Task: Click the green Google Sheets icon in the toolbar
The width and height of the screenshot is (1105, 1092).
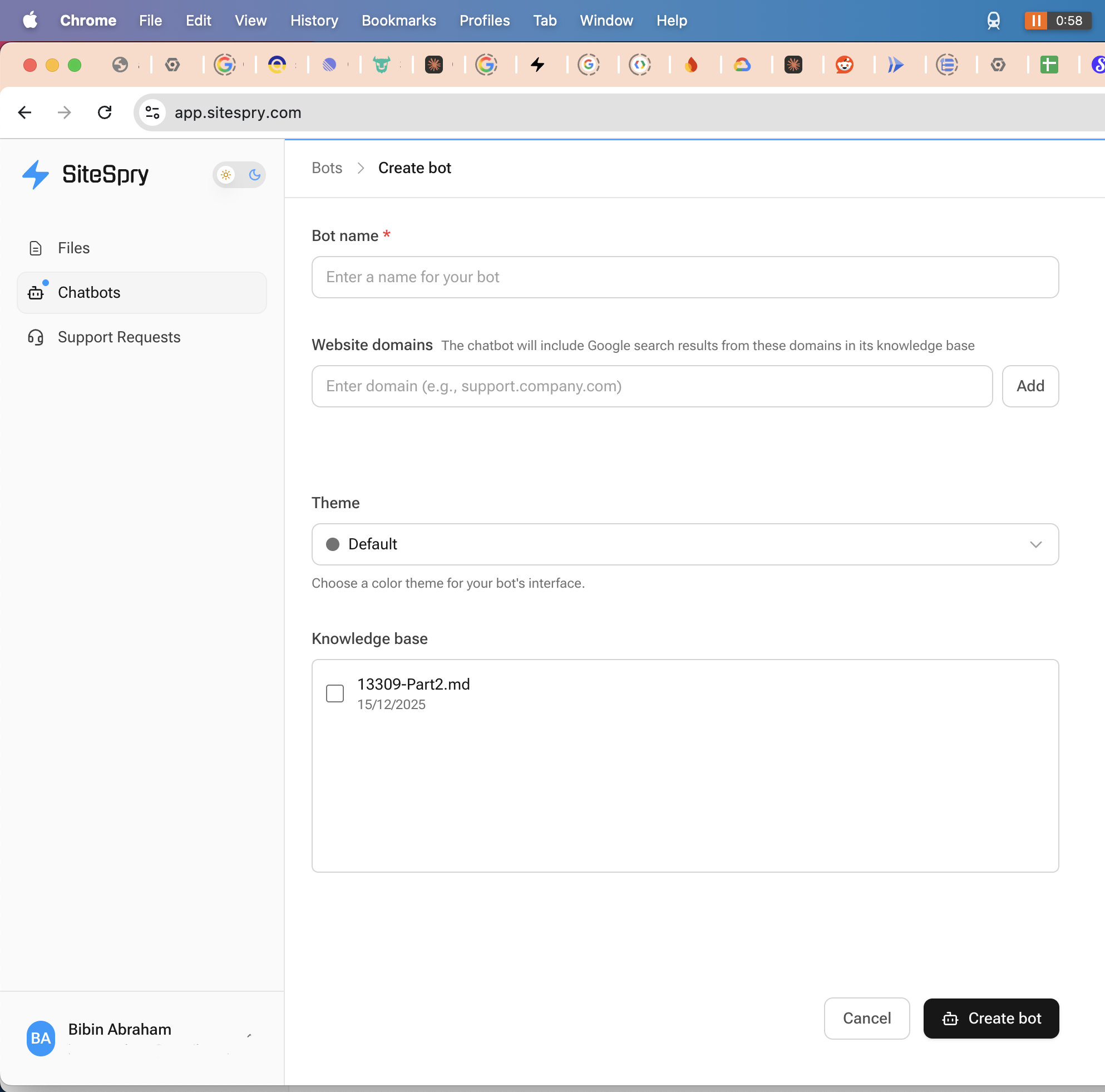Action: [x=1049, y=65]
